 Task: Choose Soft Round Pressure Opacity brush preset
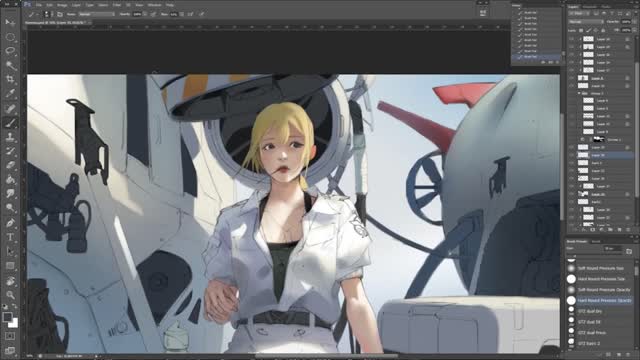click(x=600, y=289)
